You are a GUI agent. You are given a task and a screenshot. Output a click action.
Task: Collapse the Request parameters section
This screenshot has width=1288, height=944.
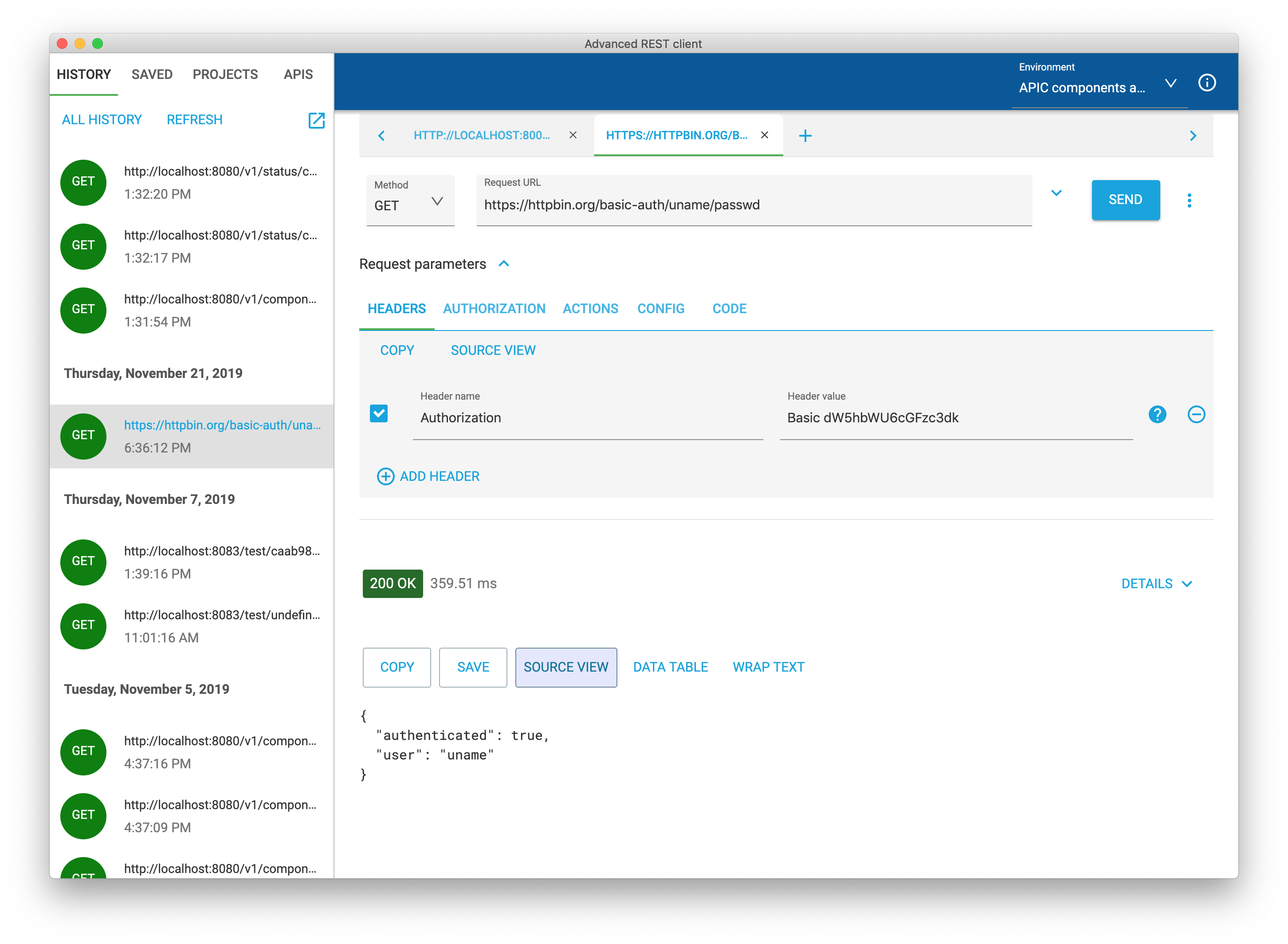(x=503, y=264)
